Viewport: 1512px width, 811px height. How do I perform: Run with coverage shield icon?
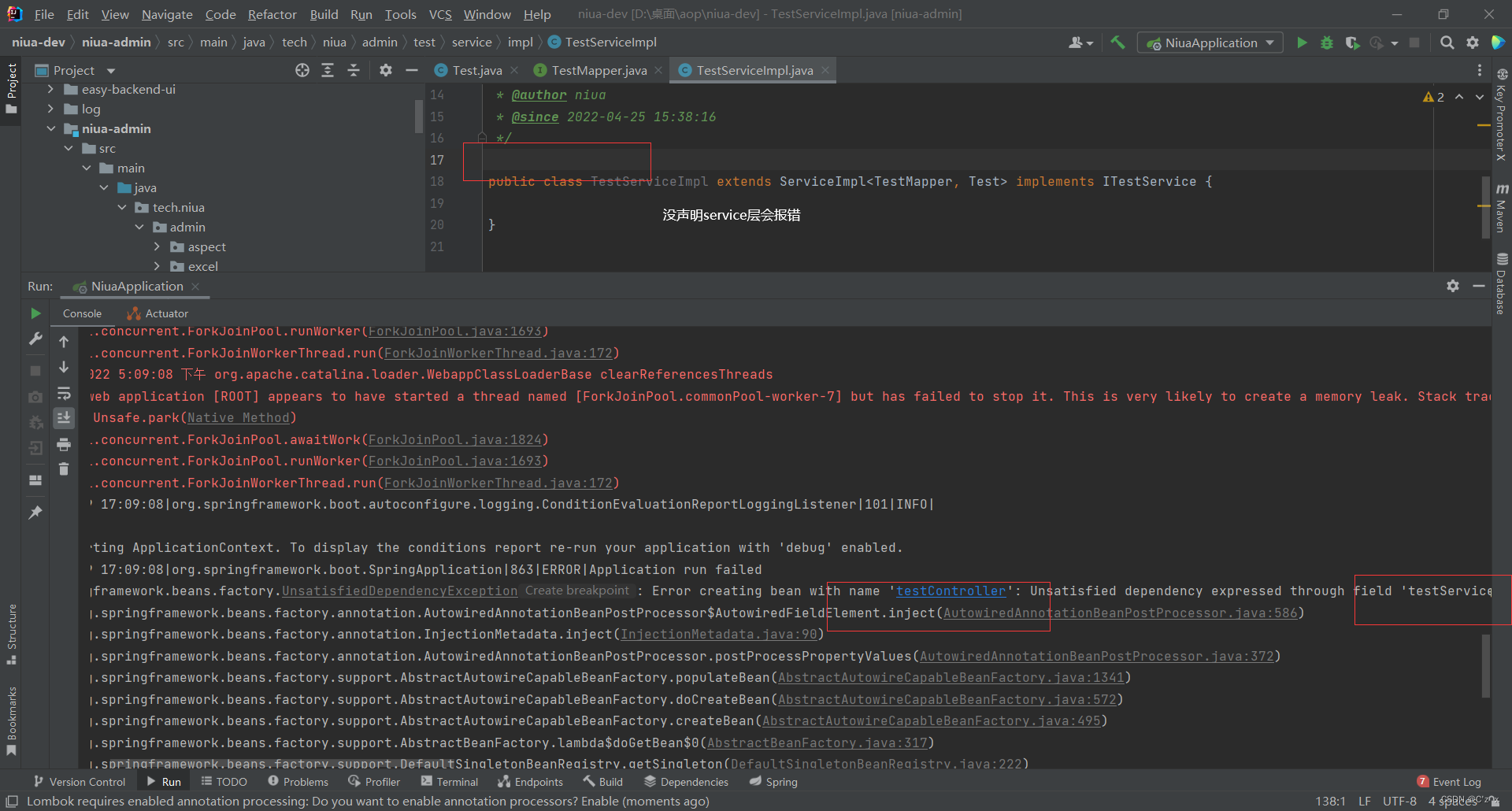pos(1352,43)
